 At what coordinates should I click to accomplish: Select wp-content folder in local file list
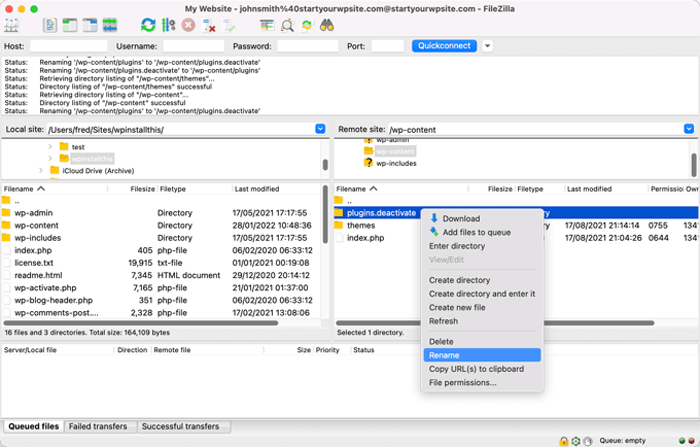37,225
